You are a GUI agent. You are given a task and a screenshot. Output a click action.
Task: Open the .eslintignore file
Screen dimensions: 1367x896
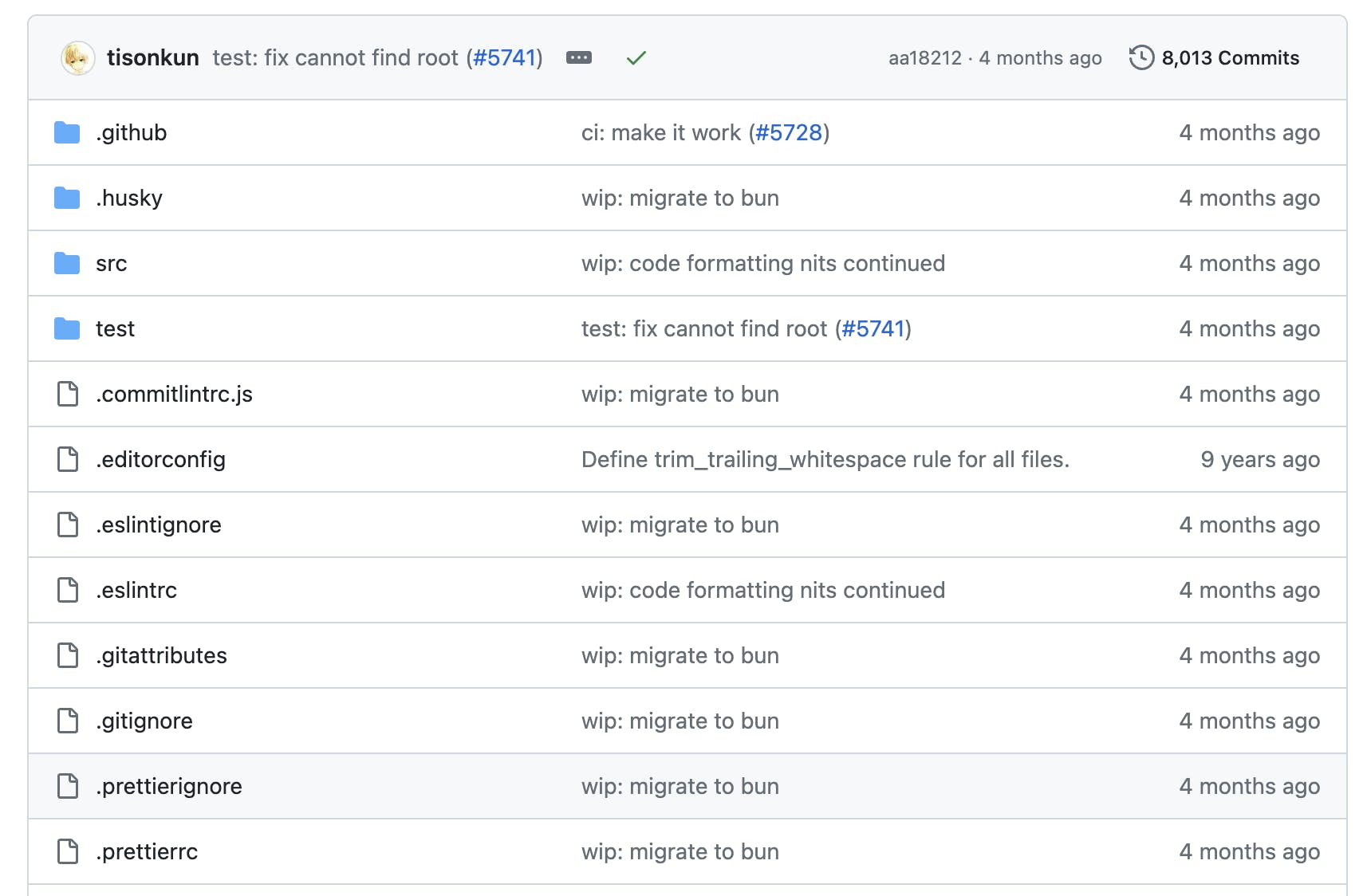pyautogui.click(x=159, y=525)
